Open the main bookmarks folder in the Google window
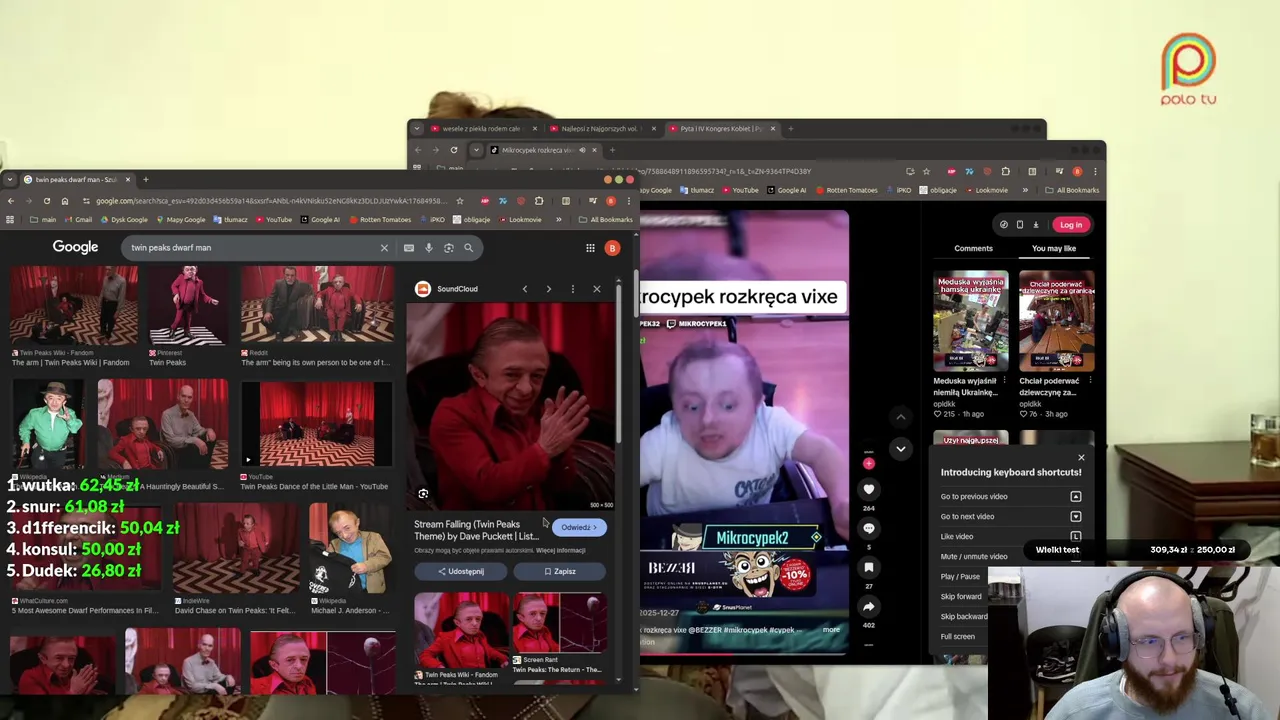Viewport: 1280px width, 720px height. click(x=43, y=220)
